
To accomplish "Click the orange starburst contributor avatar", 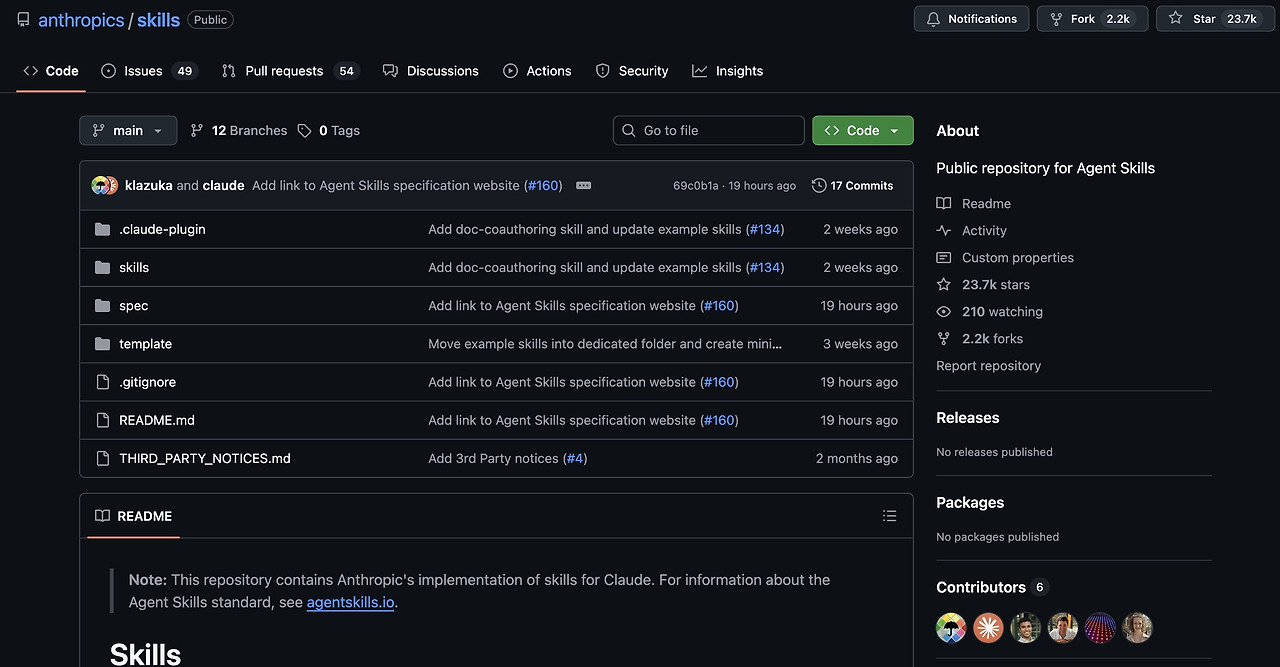I will point(989,628).
